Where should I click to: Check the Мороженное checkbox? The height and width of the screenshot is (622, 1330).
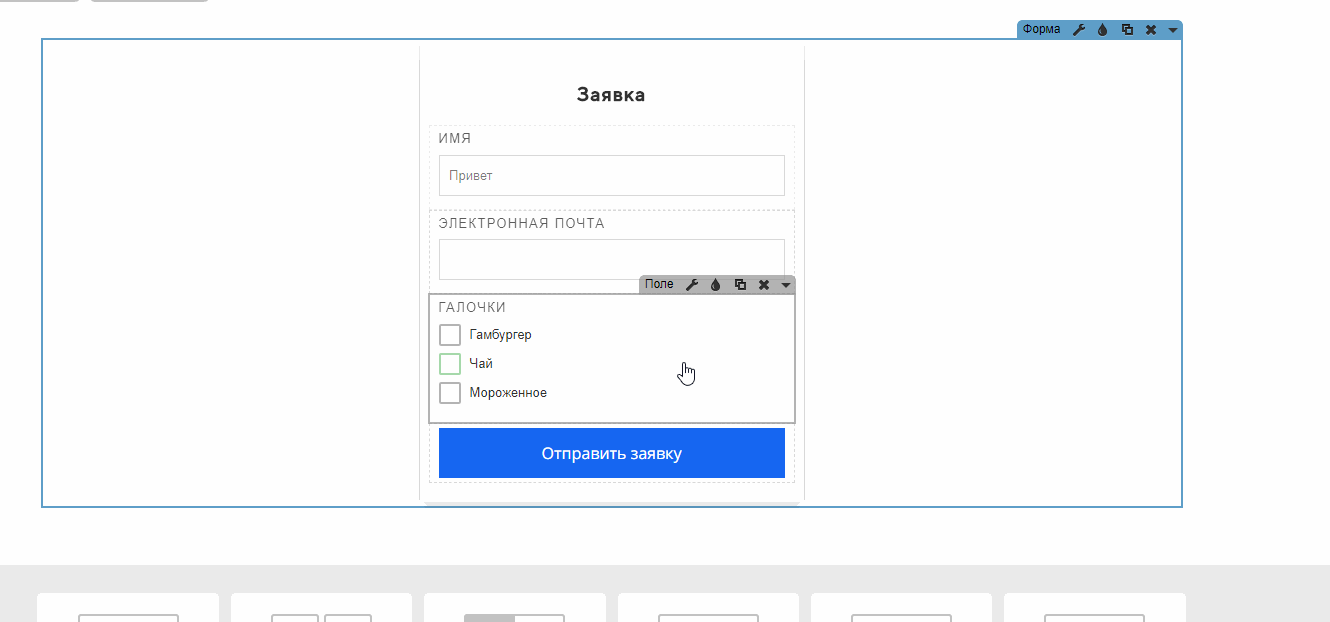[x=450, y=393]
